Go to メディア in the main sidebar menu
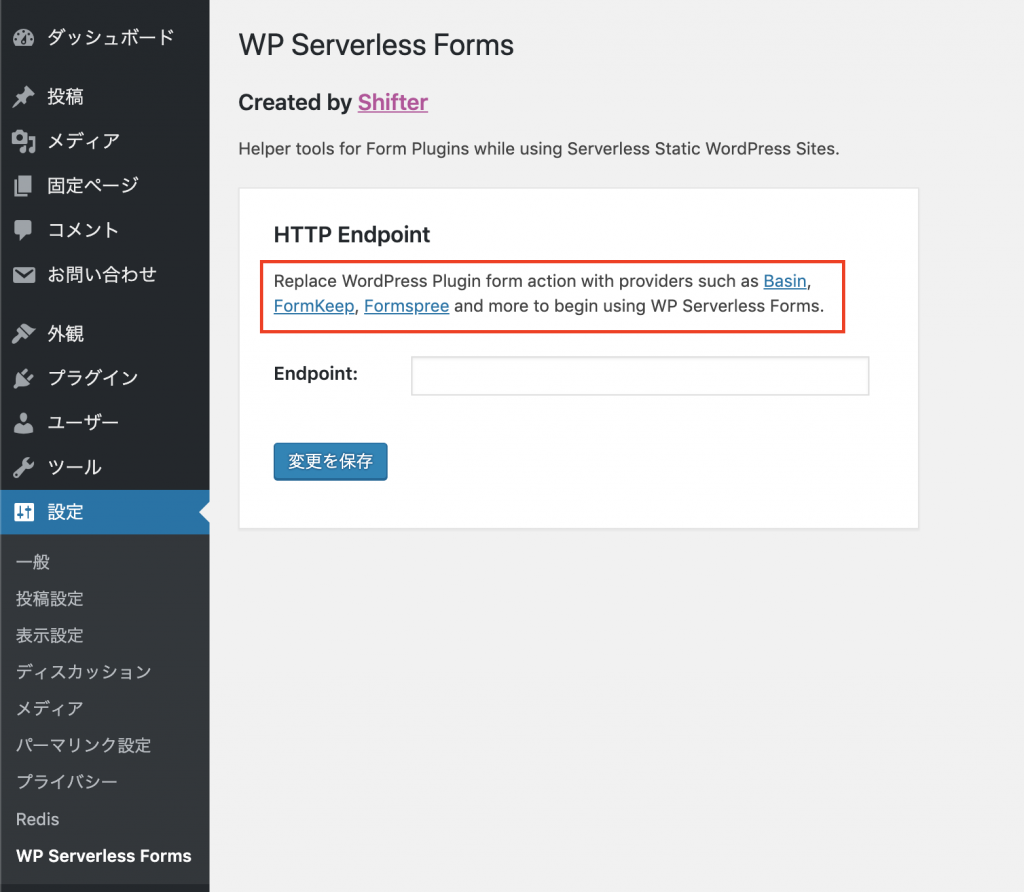This screenshot has height=892, width=1024. pos(84,141)
